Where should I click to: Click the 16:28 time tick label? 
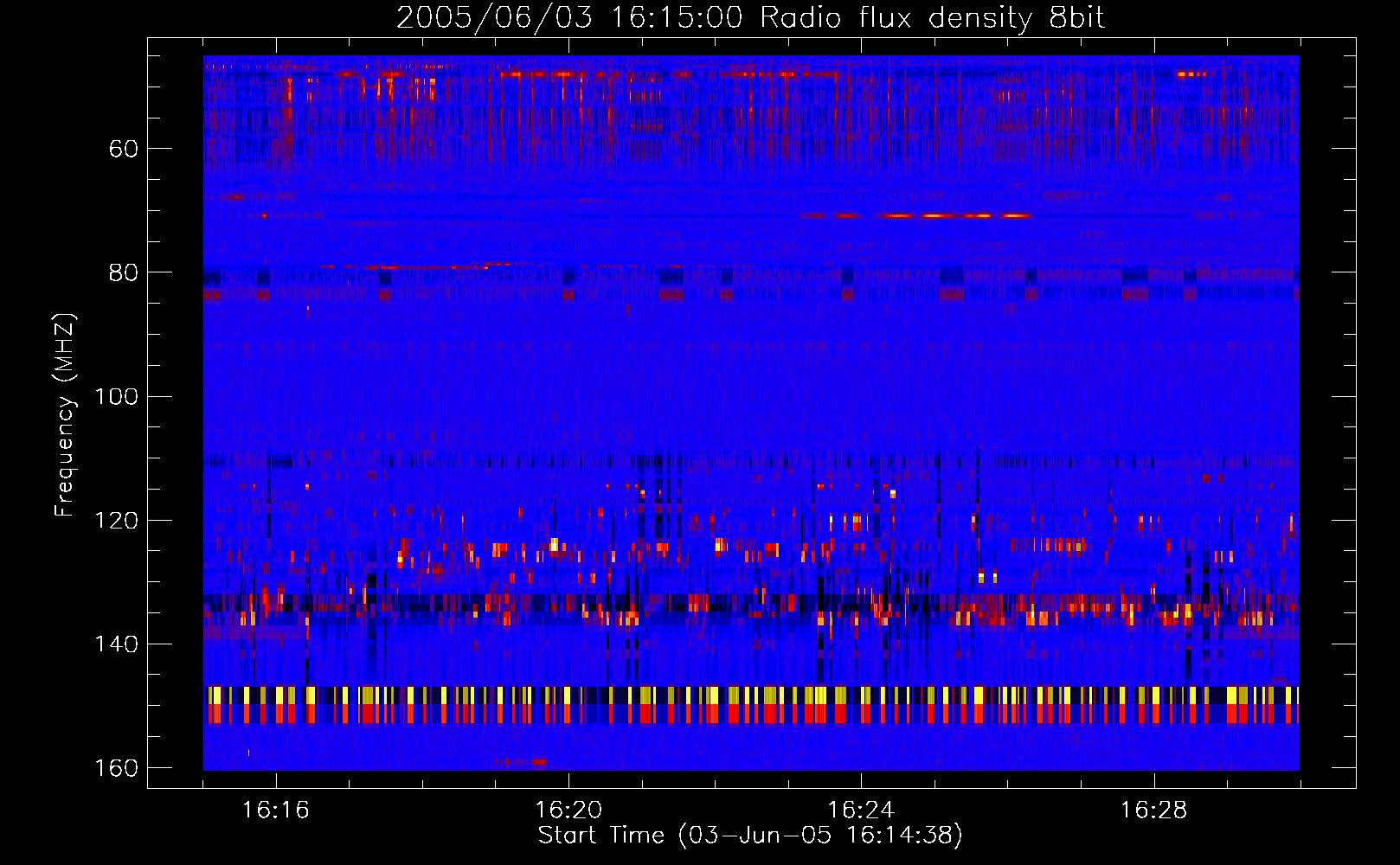click(x=1153, y=811)
